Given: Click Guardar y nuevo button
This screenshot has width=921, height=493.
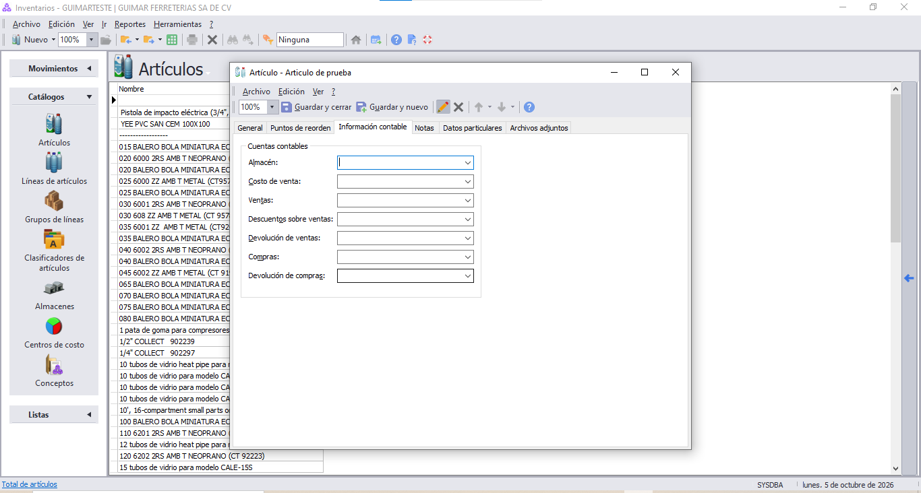Looking at the screenshot, I should click(x=392, y=107).
